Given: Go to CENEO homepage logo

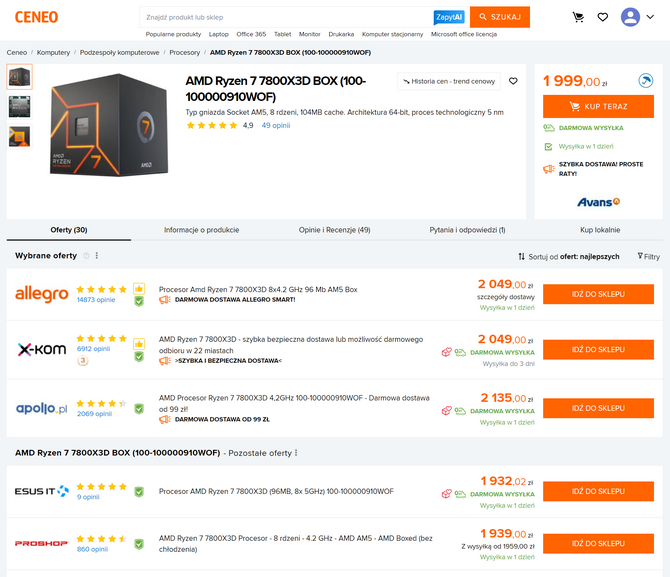Looking at the screenshot, I should click(36, 17).
